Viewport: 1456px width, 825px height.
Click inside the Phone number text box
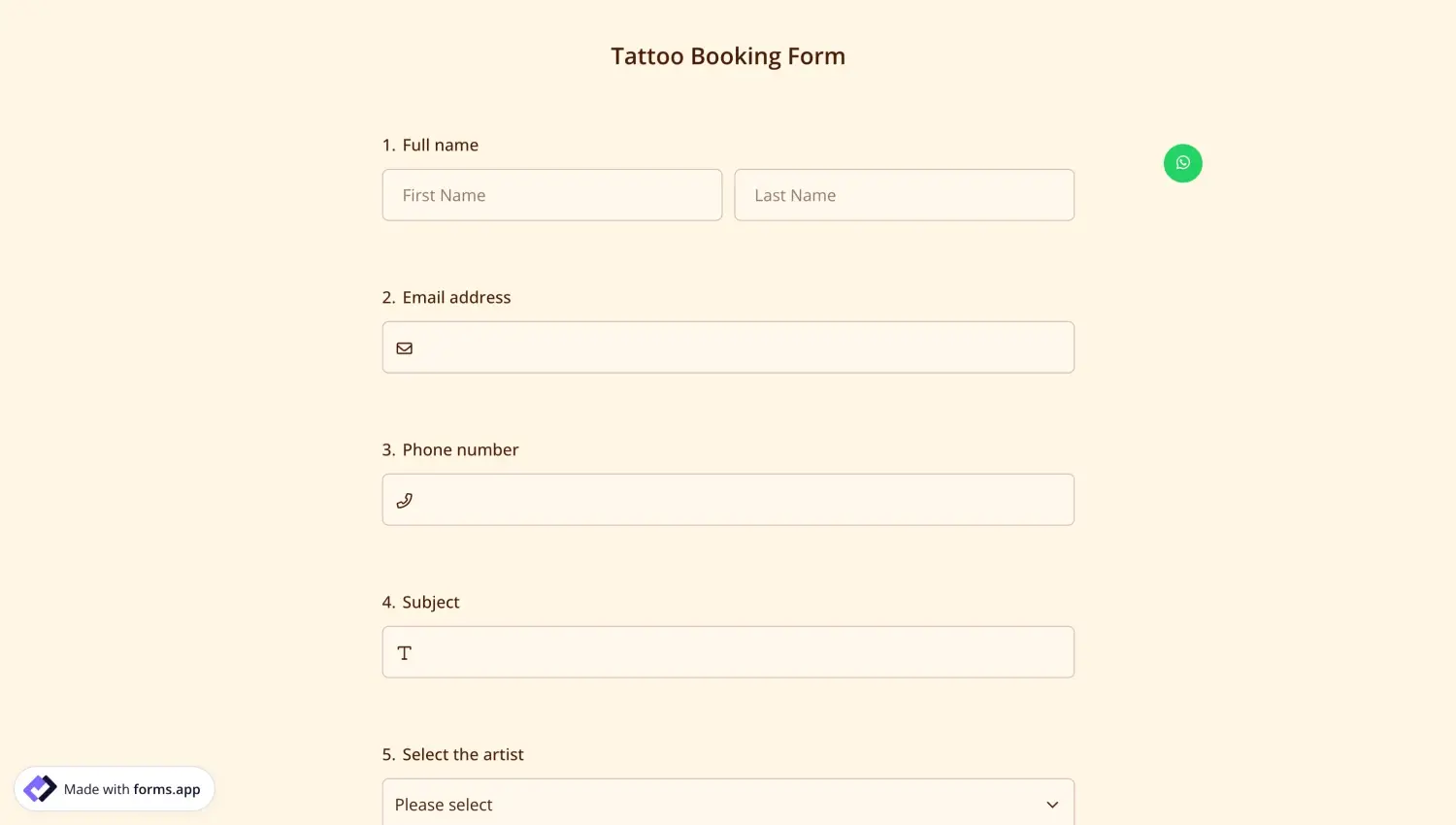738,500
